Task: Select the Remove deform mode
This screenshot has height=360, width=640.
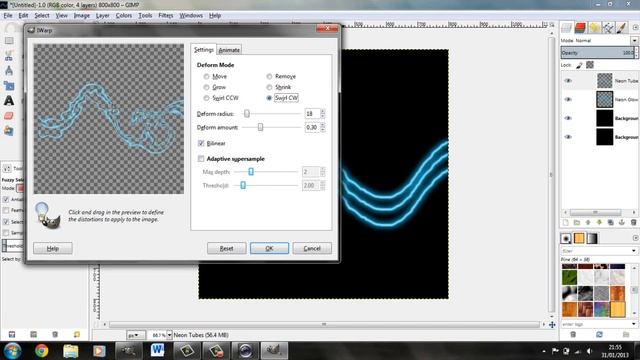Action: [x=269, y=76]
